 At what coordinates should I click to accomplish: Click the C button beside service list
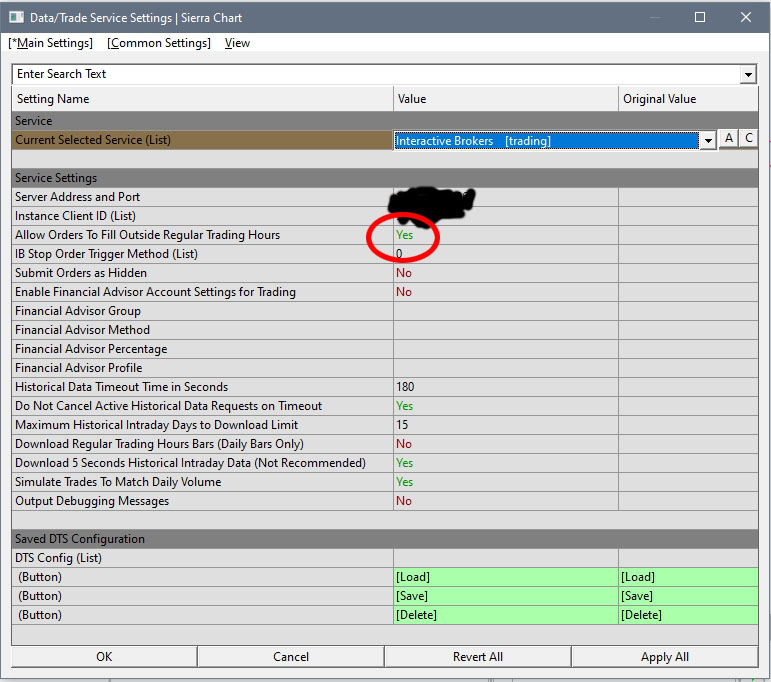pos(748,138)
